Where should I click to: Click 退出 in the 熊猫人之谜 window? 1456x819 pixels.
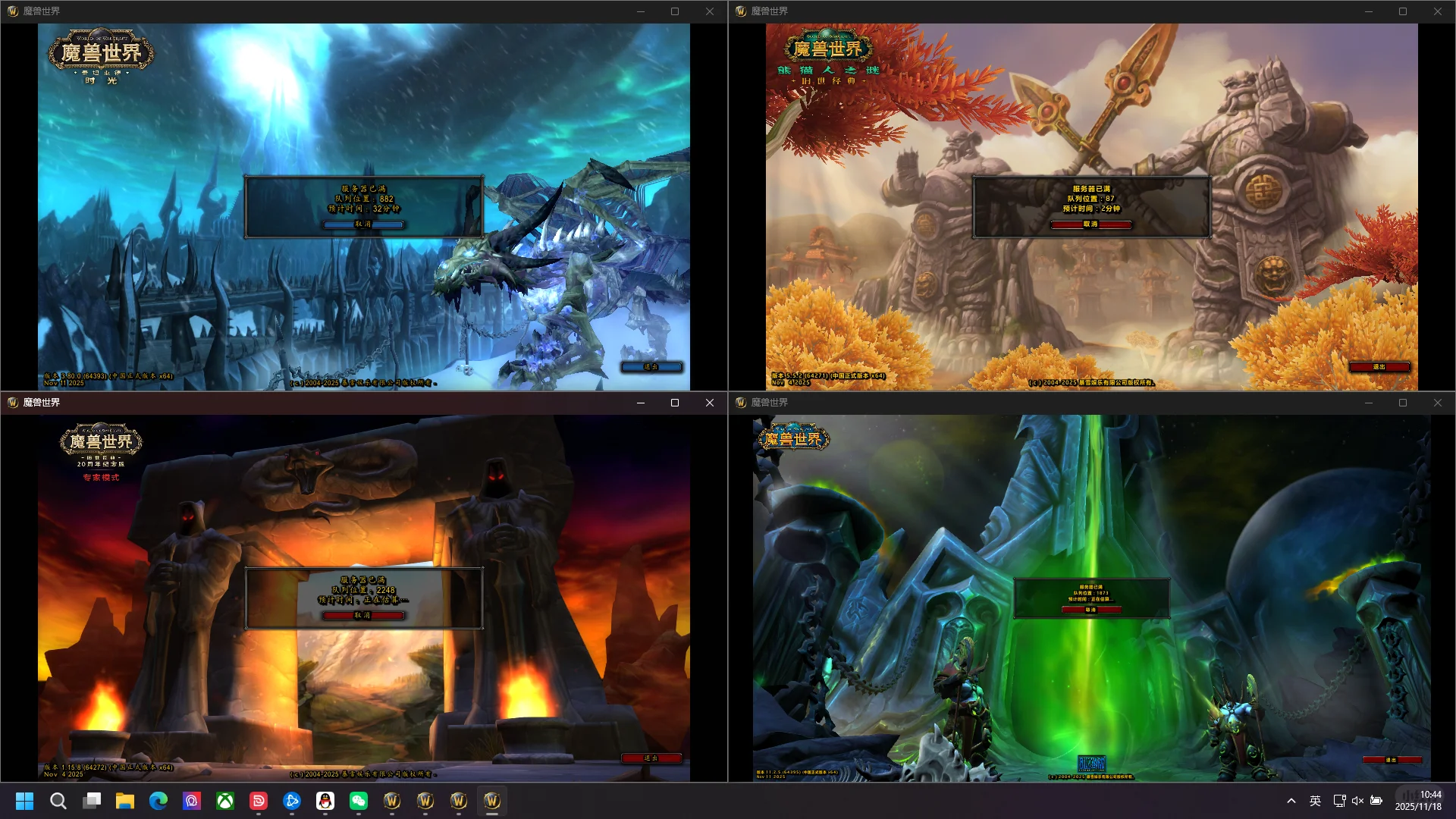(1379, 367)
